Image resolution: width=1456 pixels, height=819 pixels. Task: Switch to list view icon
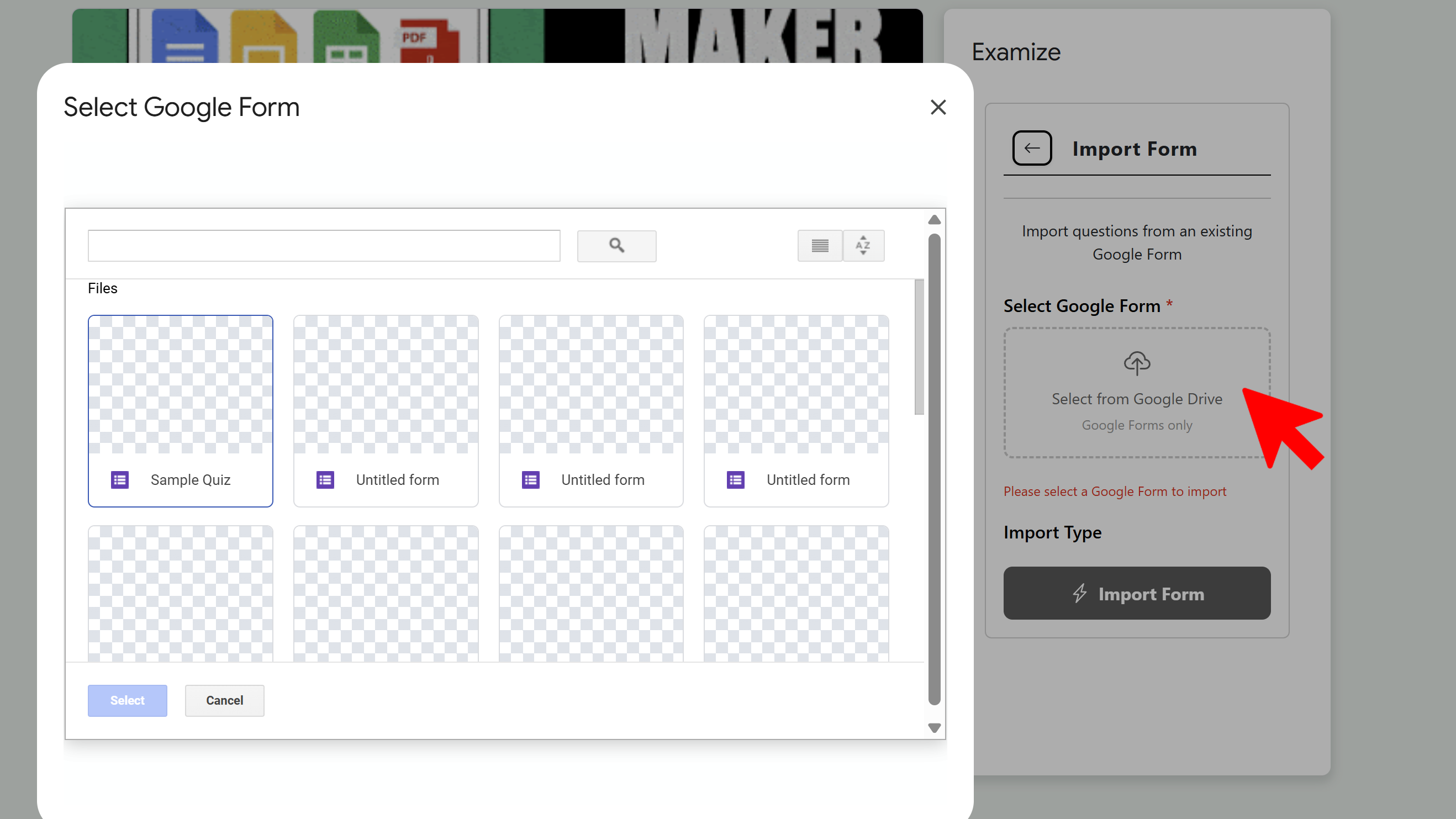(x=820, y=245)
